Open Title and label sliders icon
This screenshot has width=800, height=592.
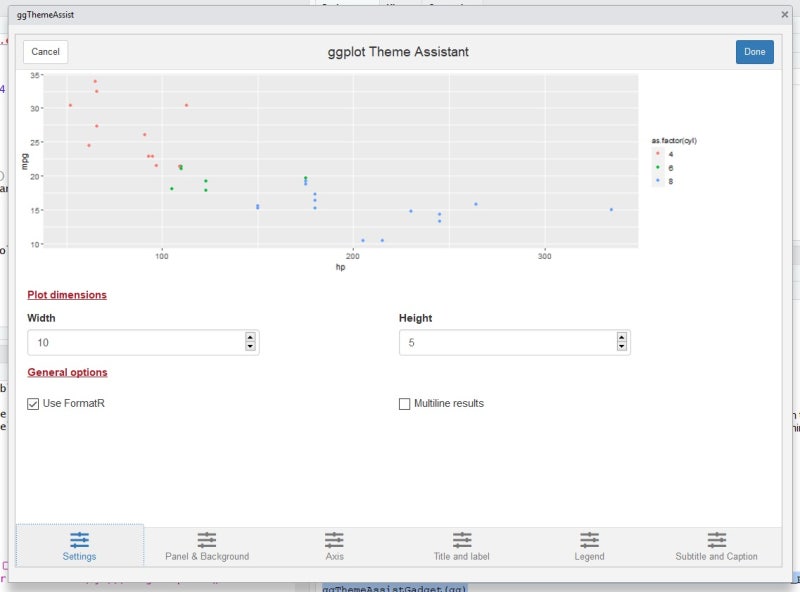click(462, 539)
